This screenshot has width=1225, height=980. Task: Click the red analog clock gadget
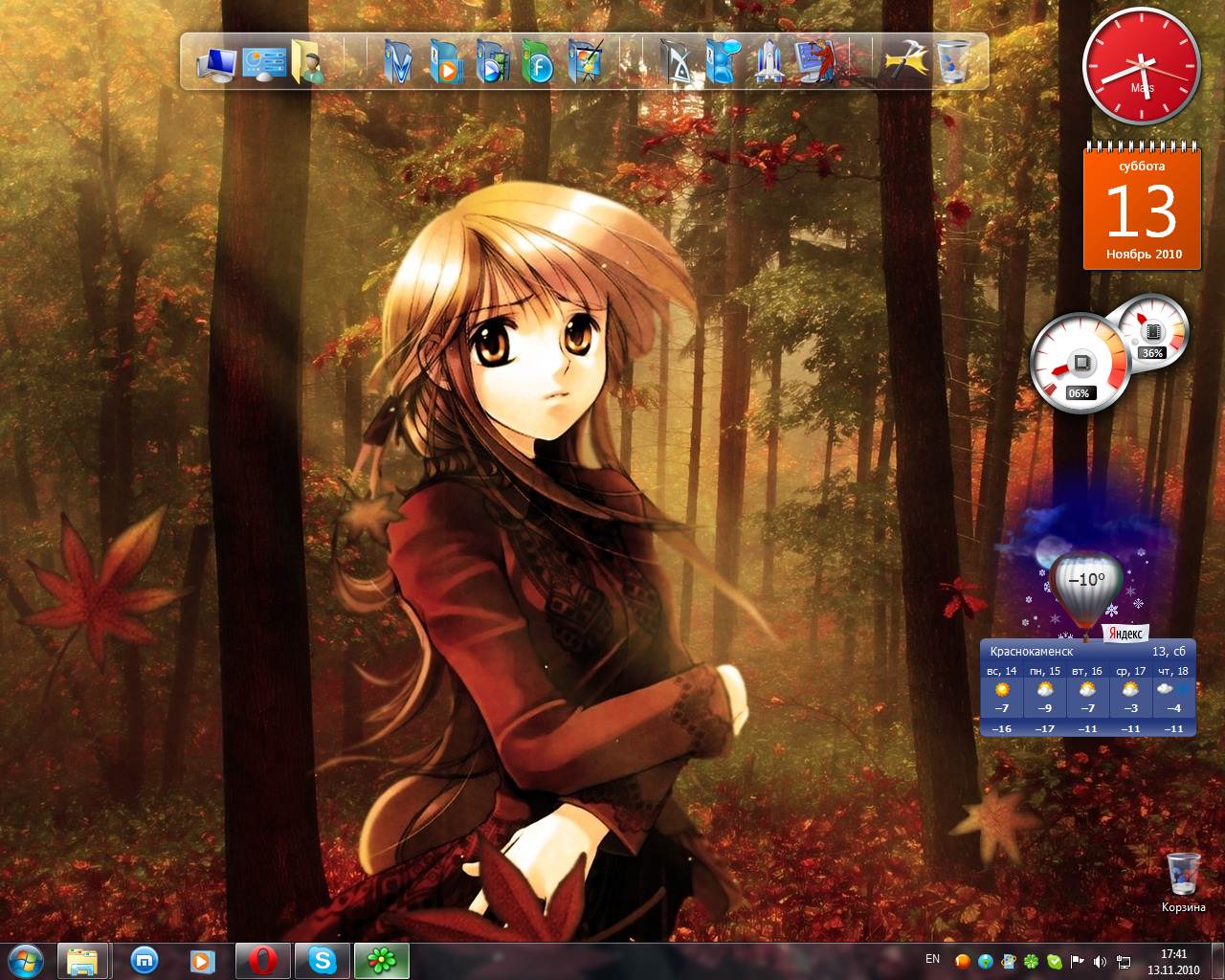pyautogui.click(x=1141, y=65)
